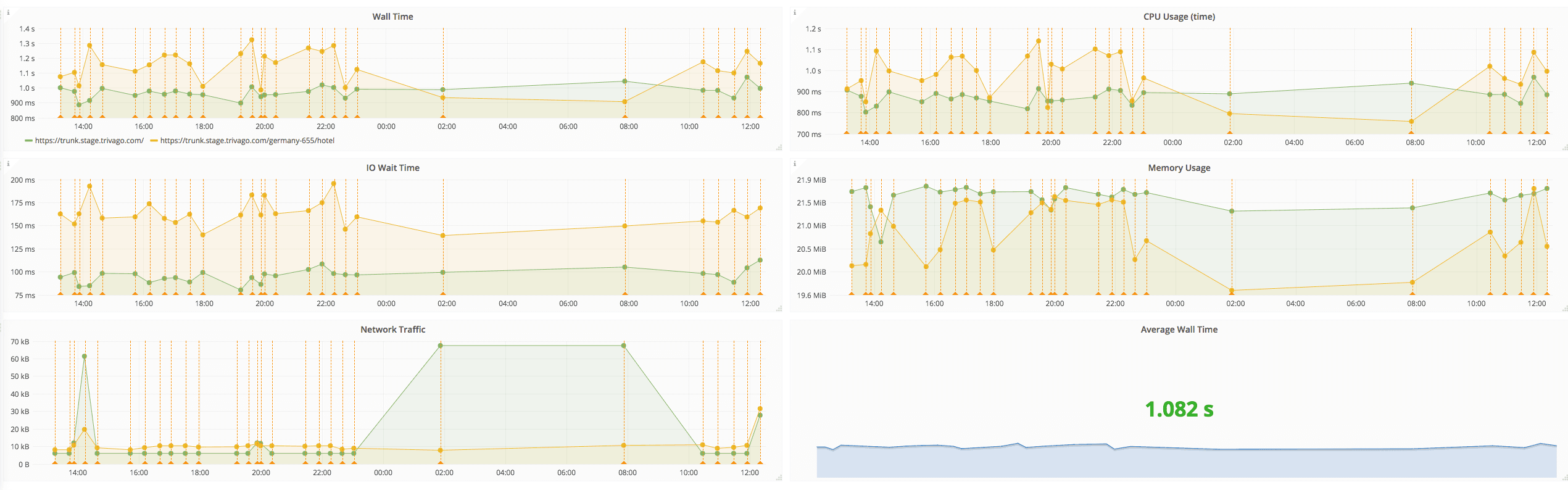Click Network Traffic annotation marker at 02:00
Screen dimensions: 1568x490
point(441,462)
